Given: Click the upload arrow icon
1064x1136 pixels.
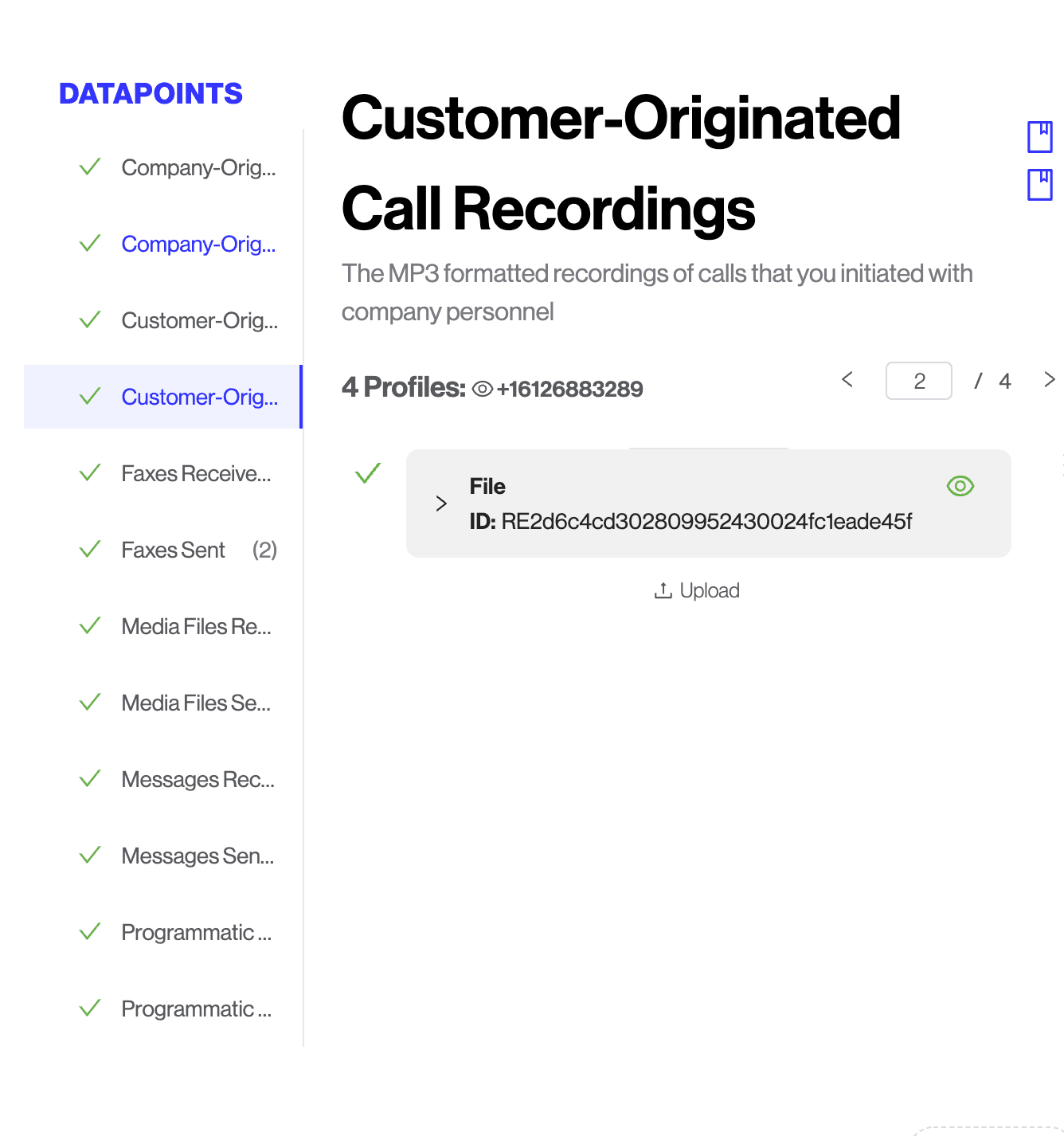Looking at the screenshot, I should click(663, 590).
